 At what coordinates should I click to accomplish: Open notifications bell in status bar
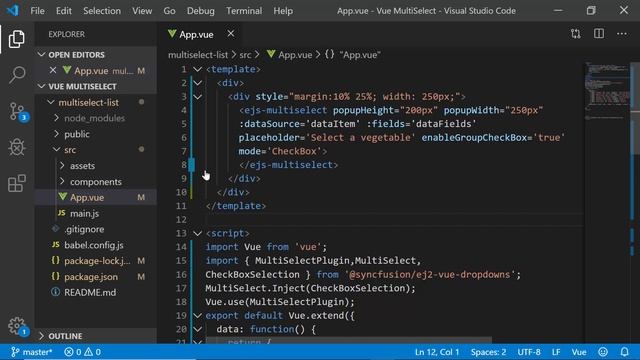point(624,352)
